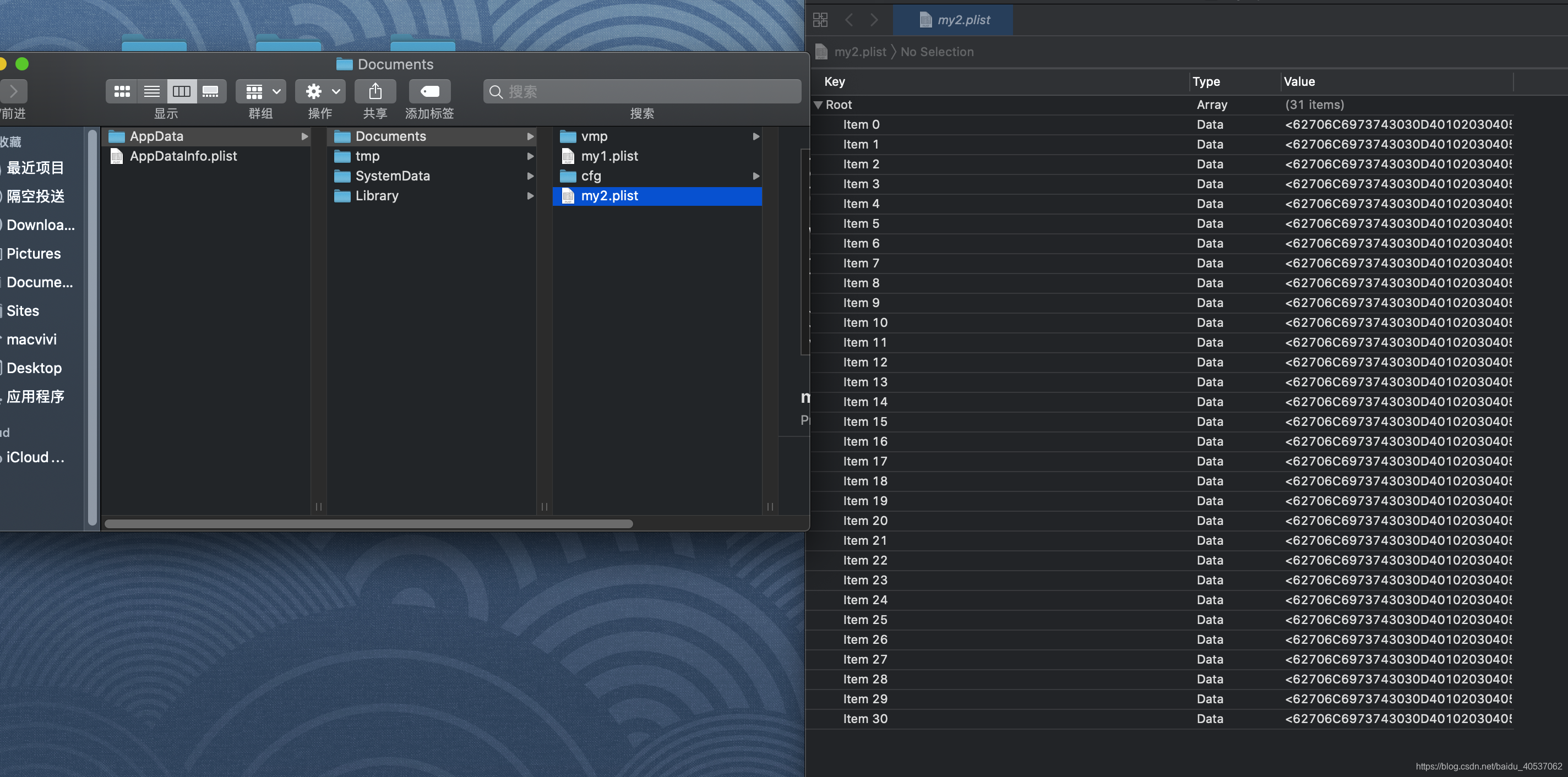
Task: Expand the tmp folder arrow
Action: 530,156
